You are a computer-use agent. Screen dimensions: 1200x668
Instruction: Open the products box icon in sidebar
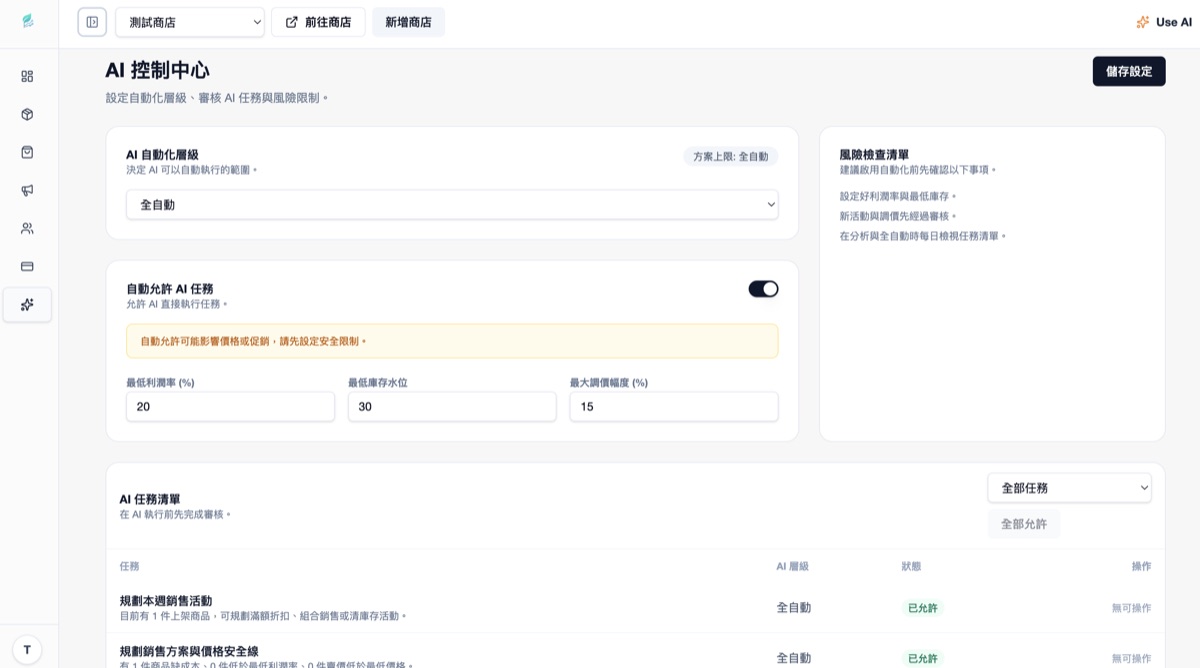27,114
